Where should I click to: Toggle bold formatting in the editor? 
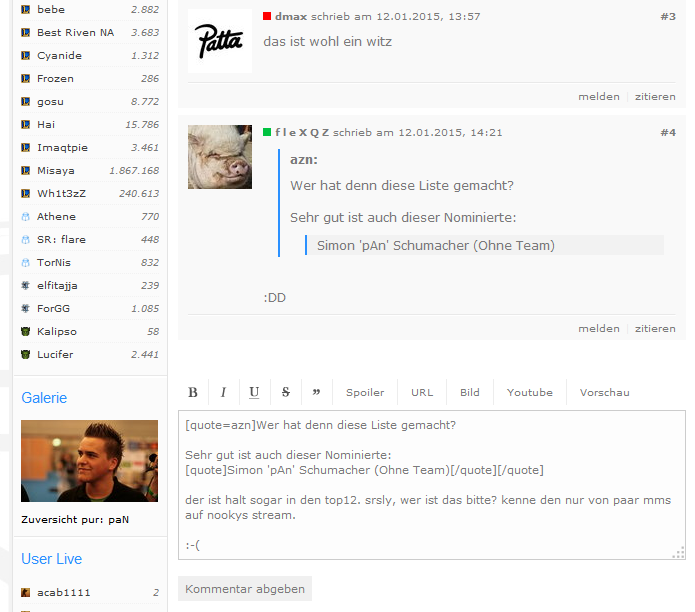(x=193, y=393)
